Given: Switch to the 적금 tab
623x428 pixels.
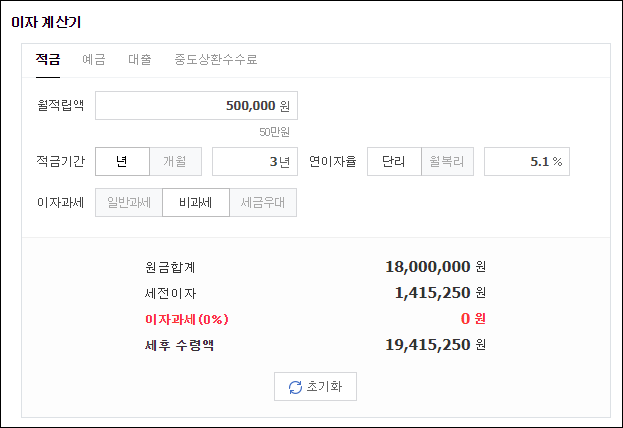Looking at the screenshot, I should tap(48, 60).
